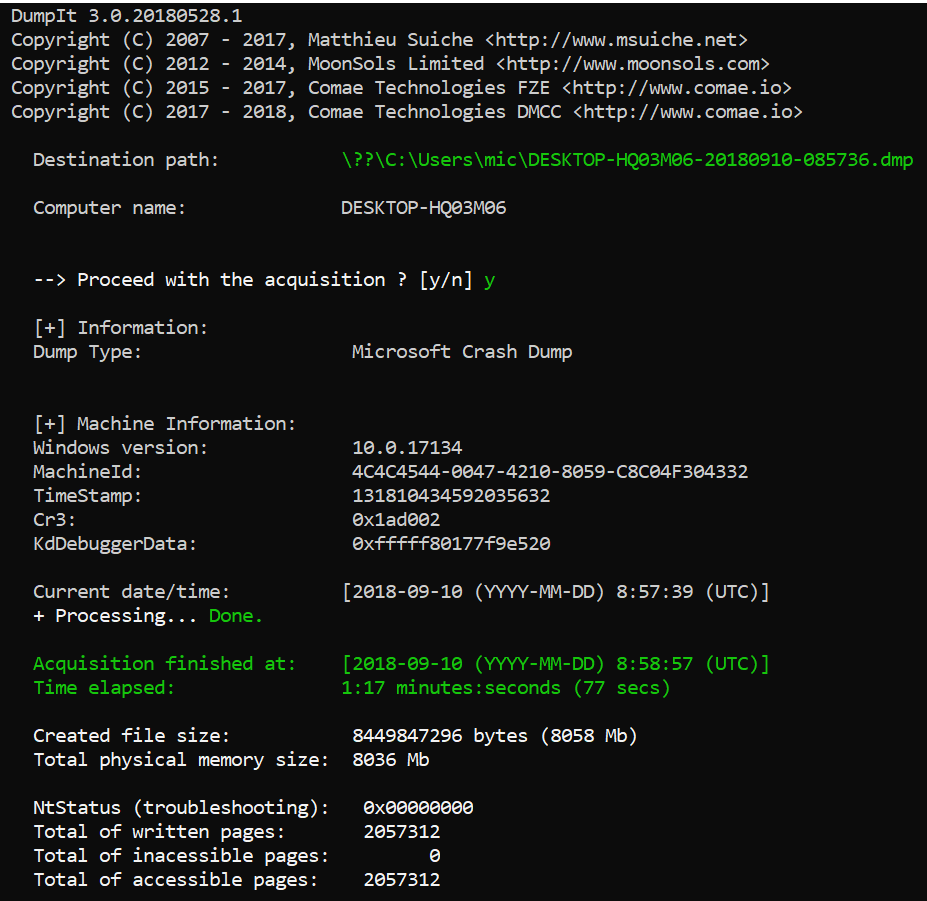Select Windows version value 10.0.17134
Screen dimensions: 927x901
[407, 448]
